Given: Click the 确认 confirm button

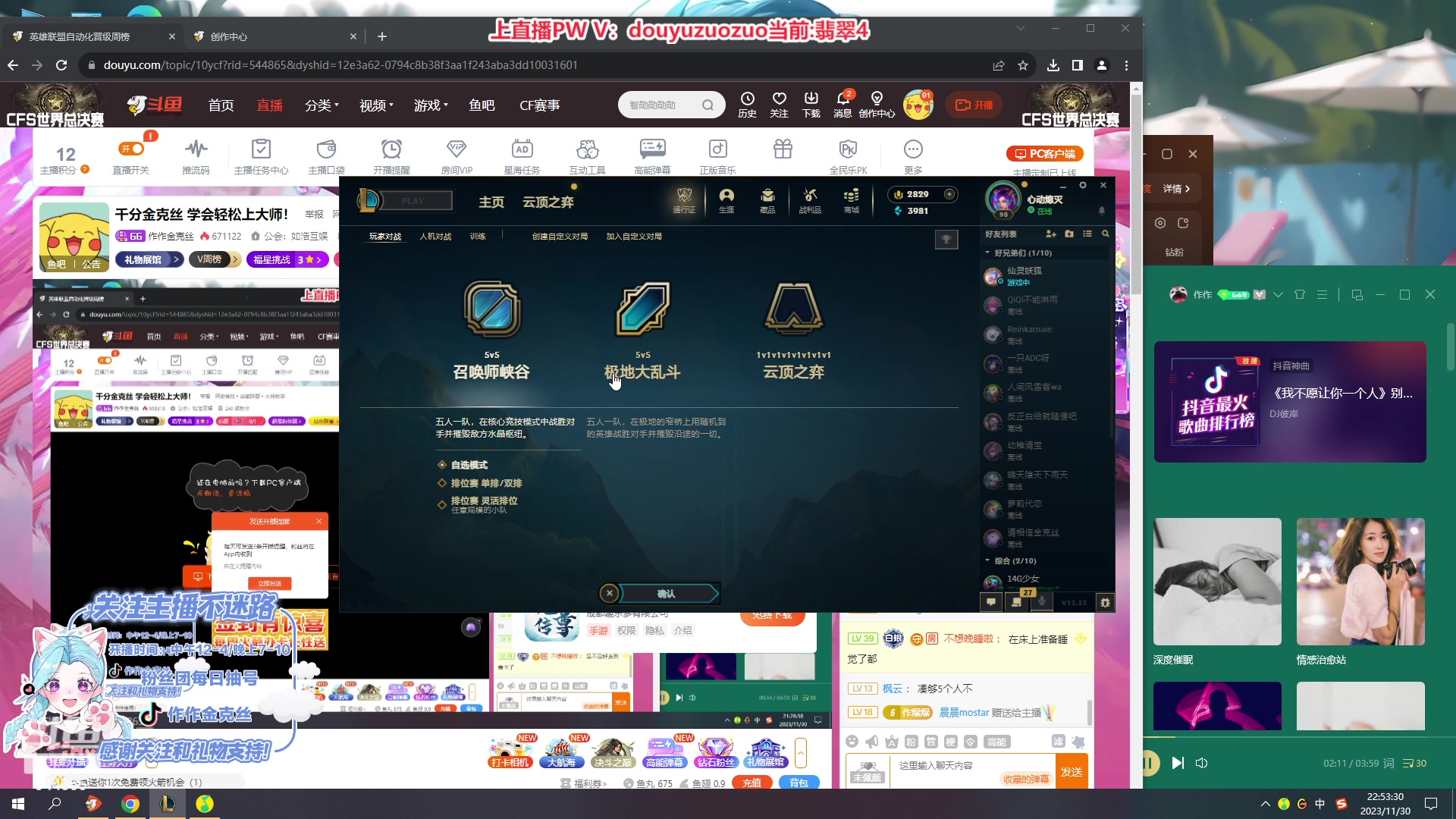Looking at the screenshot, I should pos(666,594).
